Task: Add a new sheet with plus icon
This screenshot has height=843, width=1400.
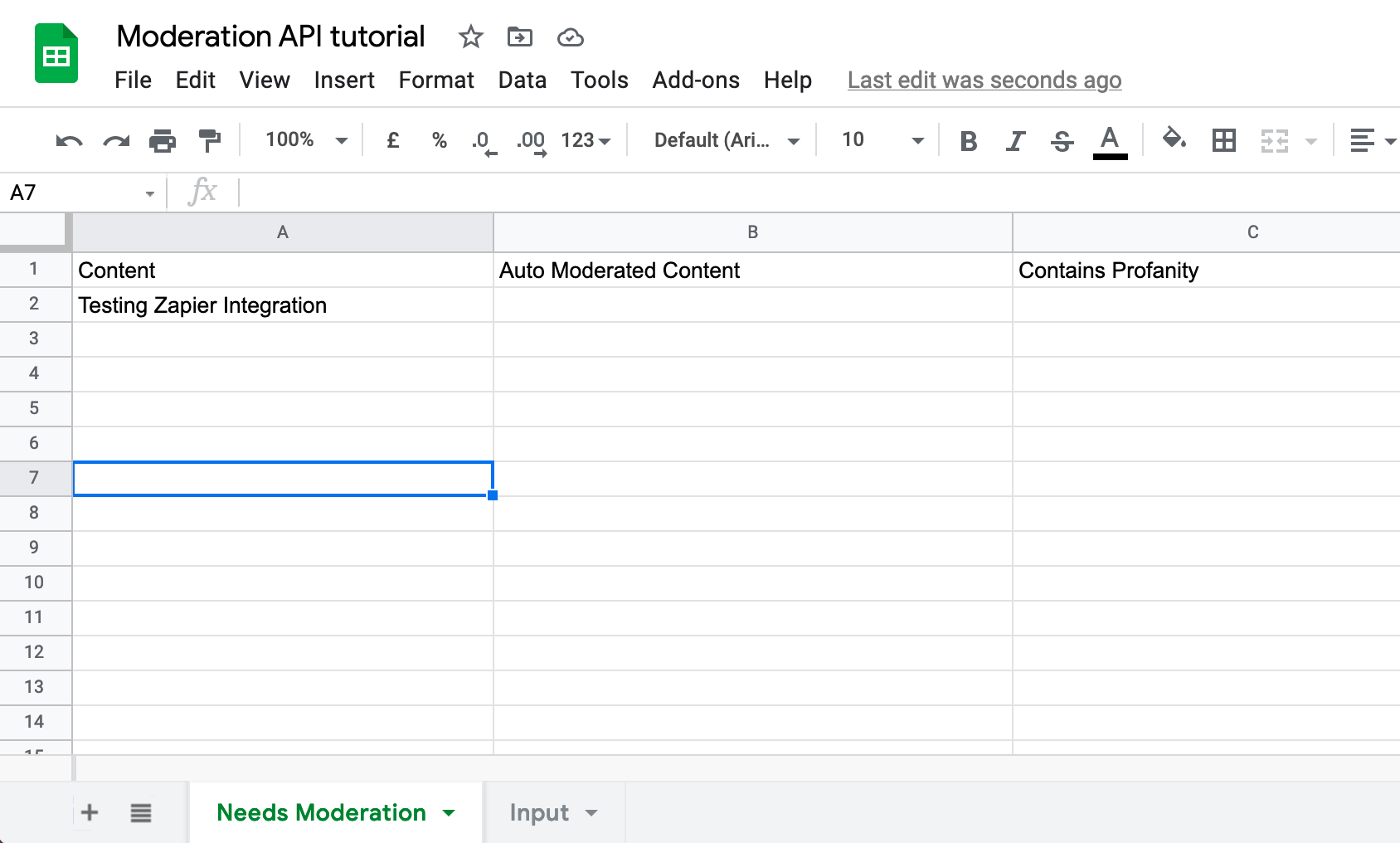Action: [90, 812]
